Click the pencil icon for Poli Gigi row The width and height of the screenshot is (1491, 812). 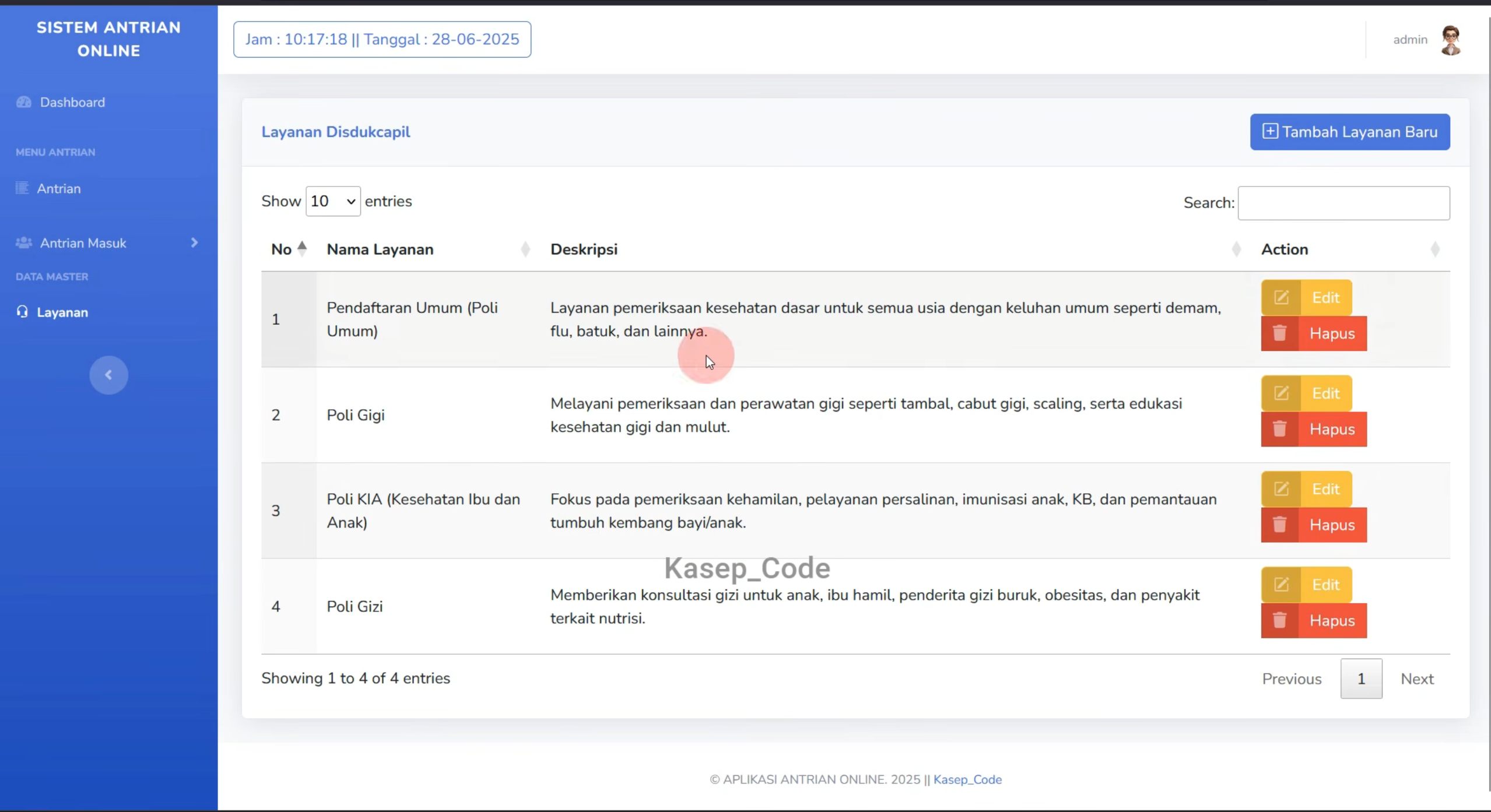1281,393
